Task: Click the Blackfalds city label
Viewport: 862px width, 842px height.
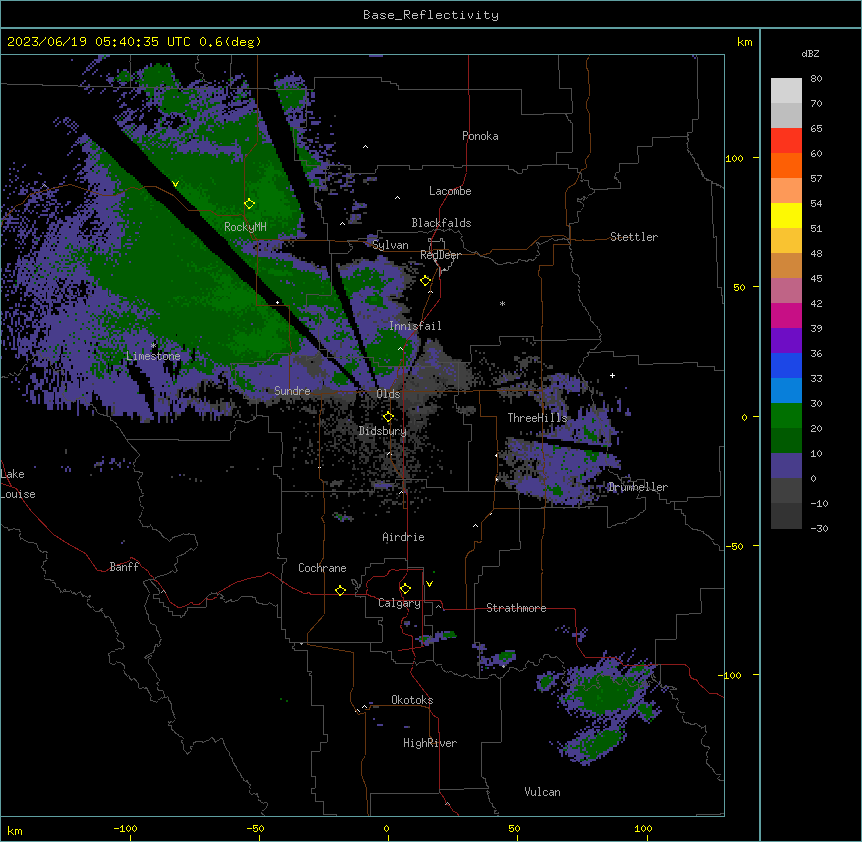Action: tap(441, 223)
